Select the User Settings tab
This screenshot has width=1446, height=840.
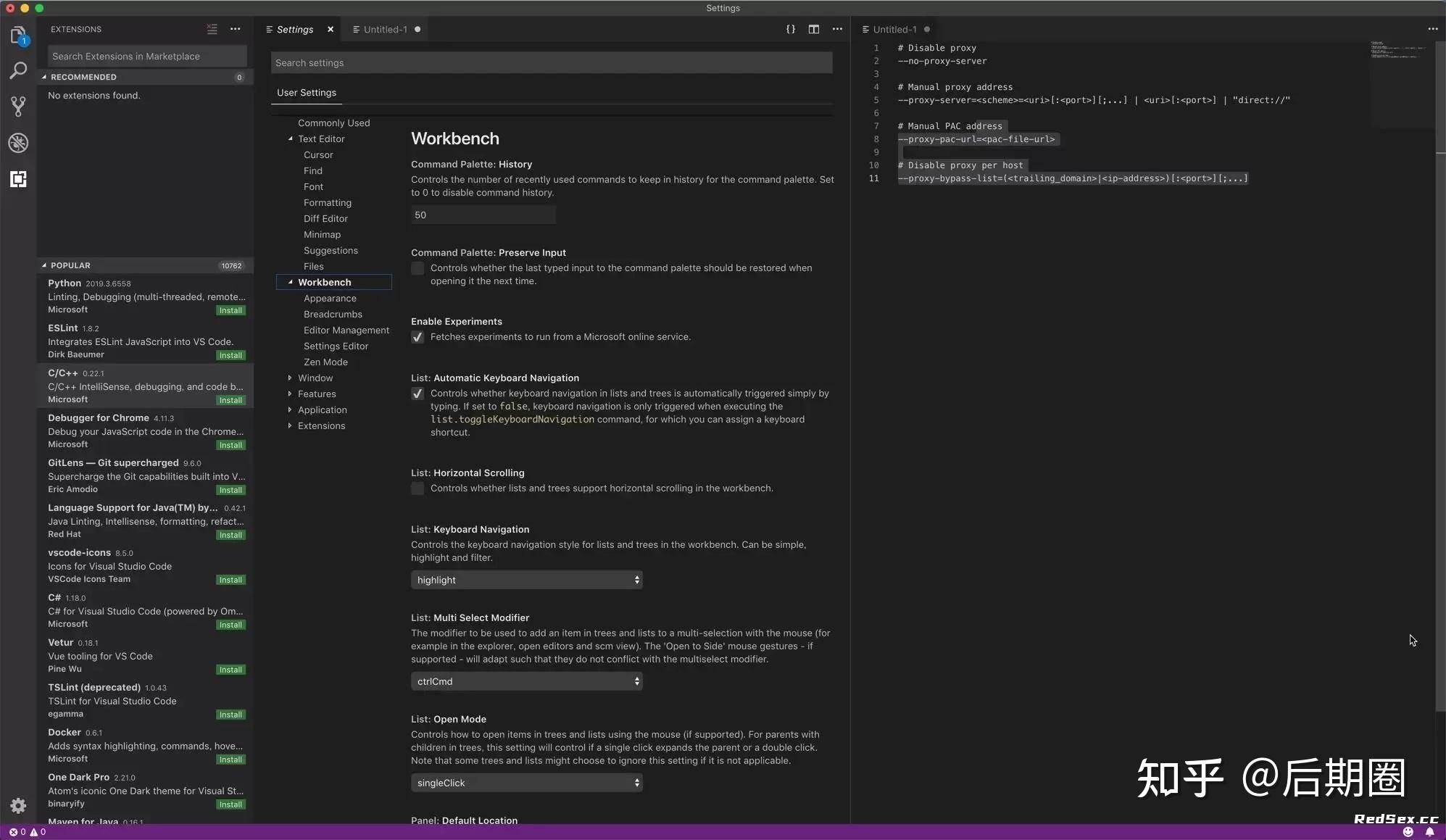[307, 92]
